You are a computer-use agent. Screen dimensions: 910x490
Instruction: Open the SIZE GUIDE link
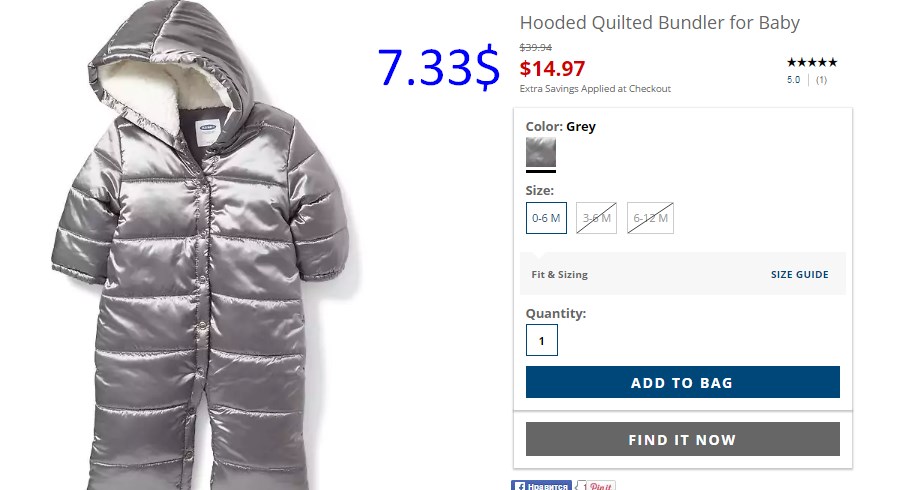[x=800, y=275]
